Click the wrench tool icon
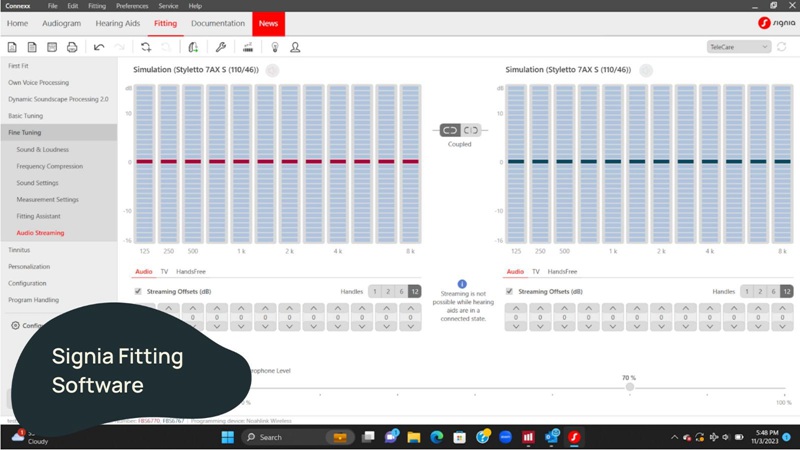Viewport: 800px width, 450px height. pos(220,47)
